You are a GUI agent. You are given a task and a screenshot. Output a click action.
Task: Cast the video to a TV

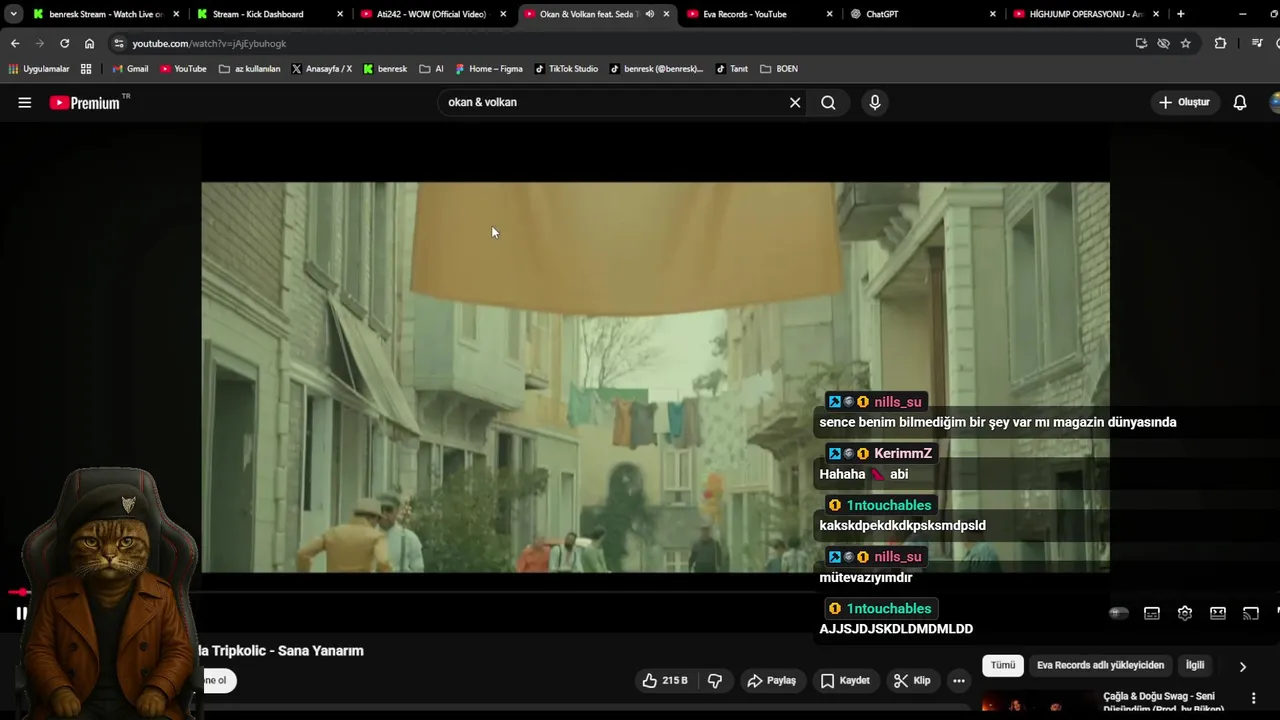[x=1251, y=613]
